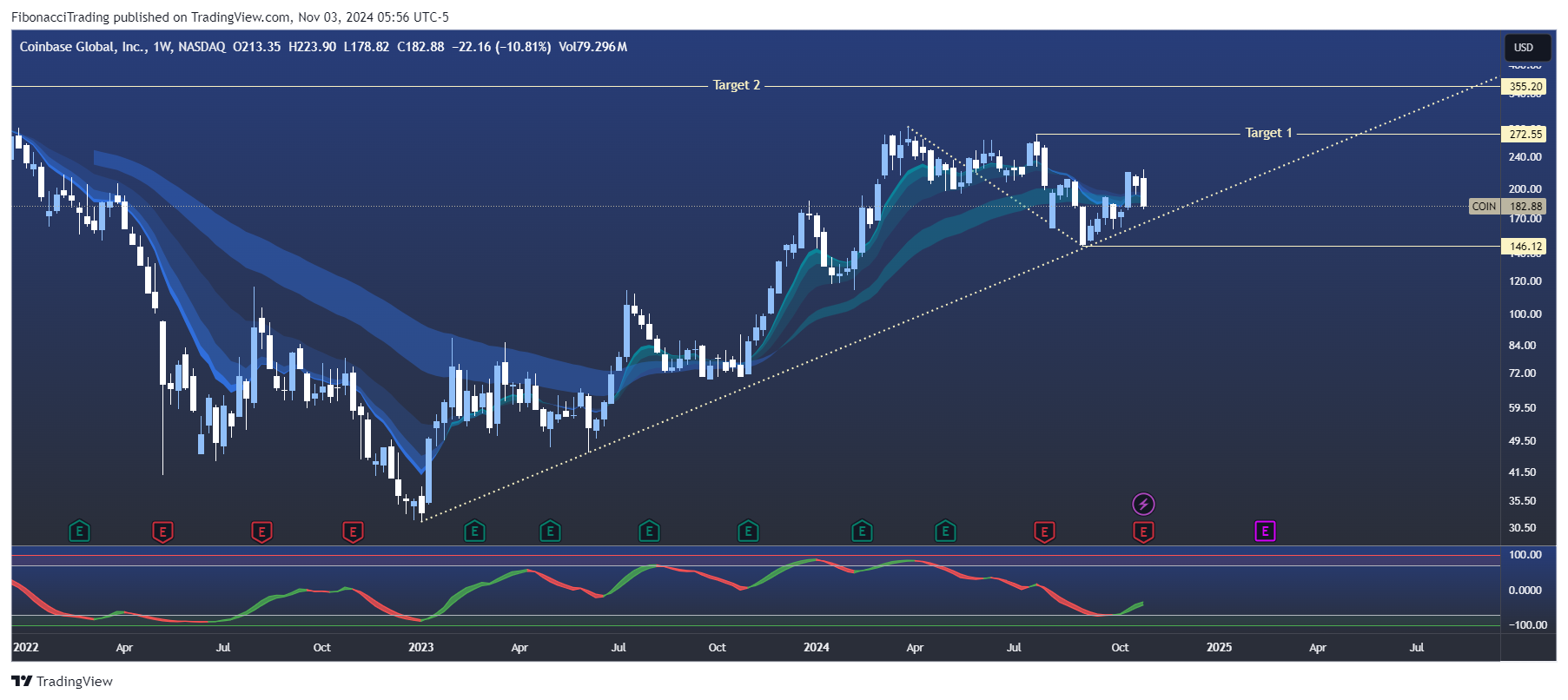Click the 2022 label on the time axis
This screenshot has height=700, width=1568.
click(x=26, y=647)
